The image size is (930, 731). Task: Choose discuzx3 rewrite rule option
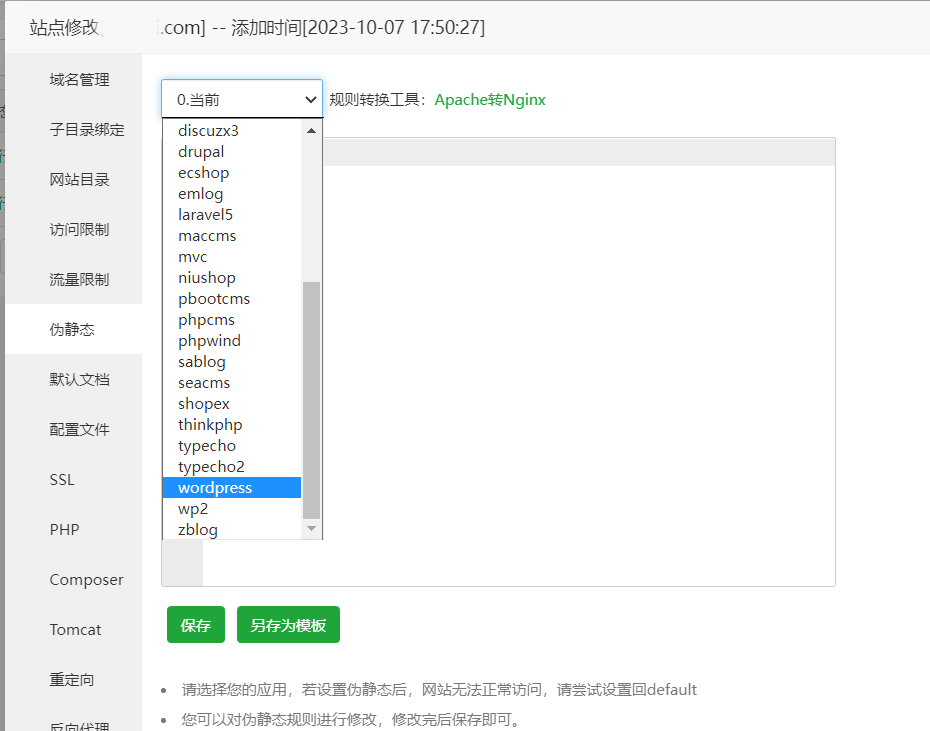click(x=208, y=131)
